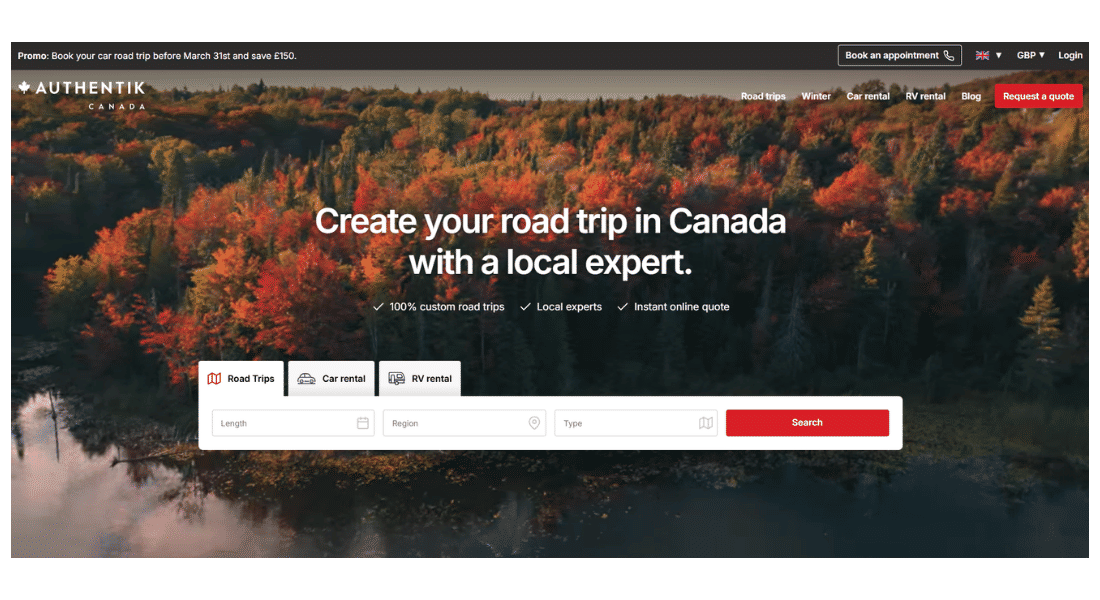Switch to the RV rental search tab
1100x600 pixels.
(420, 379)
